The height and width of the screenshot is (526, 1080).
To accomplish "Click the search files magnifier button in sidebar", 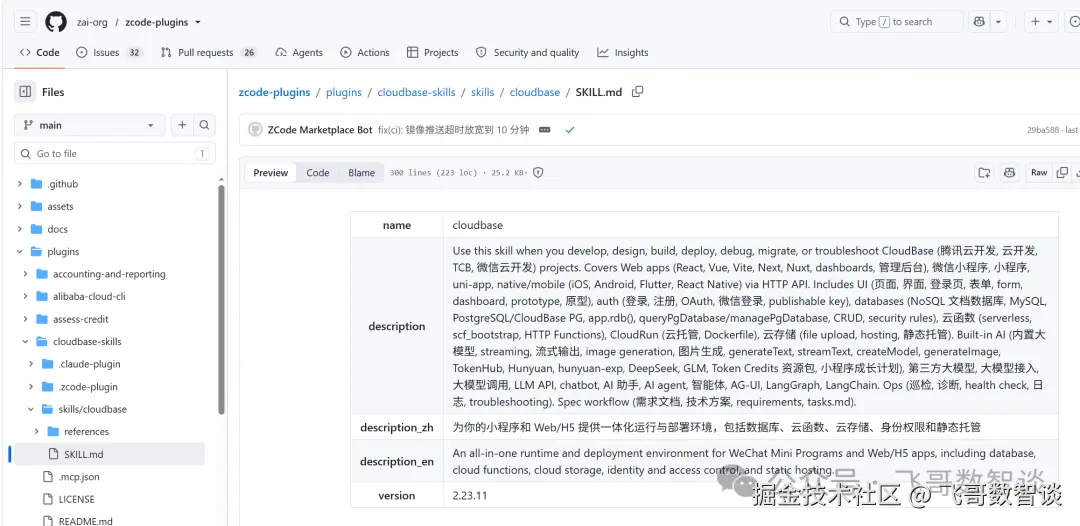I will [205, 125].
